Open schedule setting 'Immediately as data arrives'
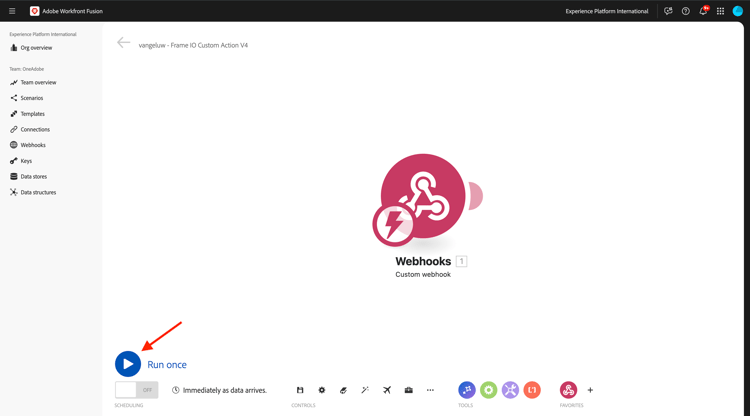Viewport: 750px width, 416px height. tap(220, 390)
